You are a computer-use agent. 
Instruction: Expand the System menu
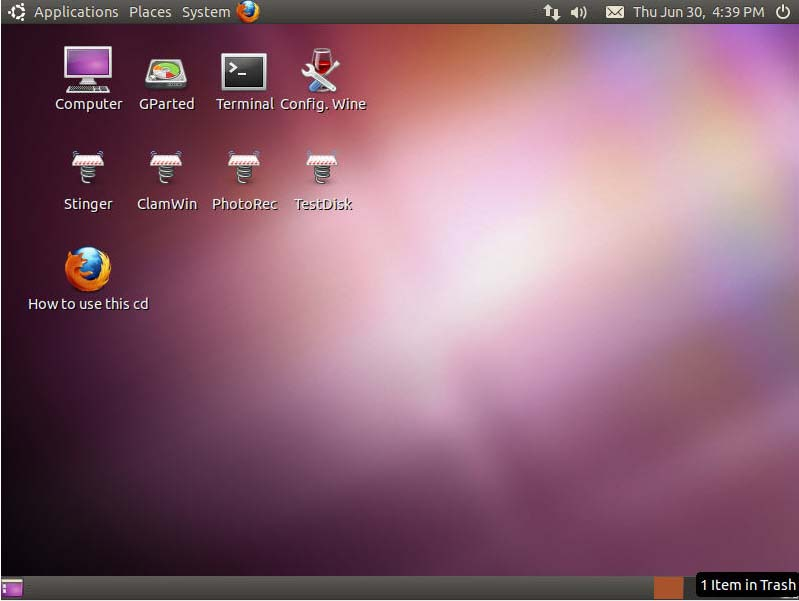pyautogui.click(x=205, y=12)
